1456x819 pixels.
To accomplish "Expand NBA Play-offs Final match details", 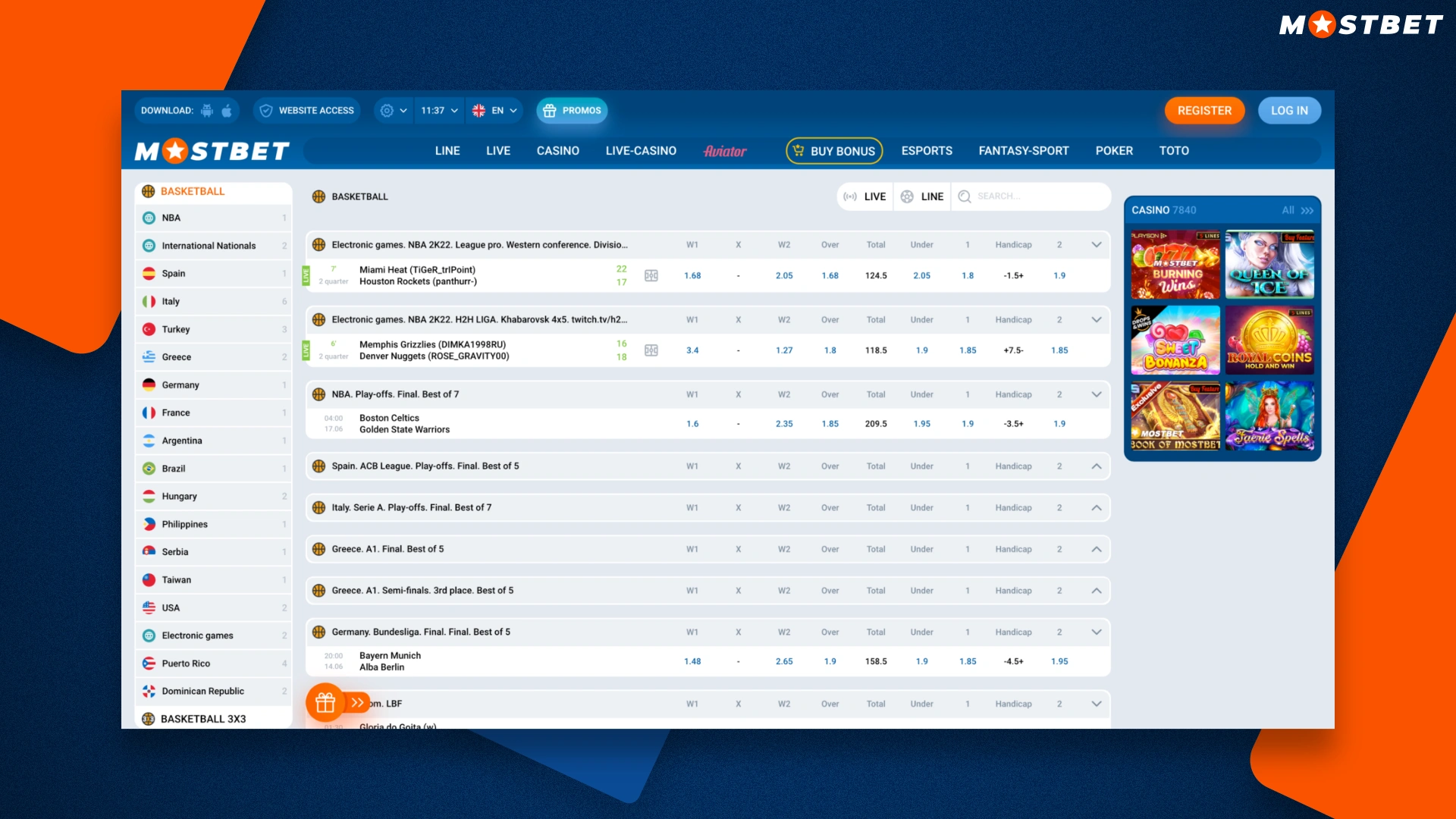I will tap(1096, 394).
